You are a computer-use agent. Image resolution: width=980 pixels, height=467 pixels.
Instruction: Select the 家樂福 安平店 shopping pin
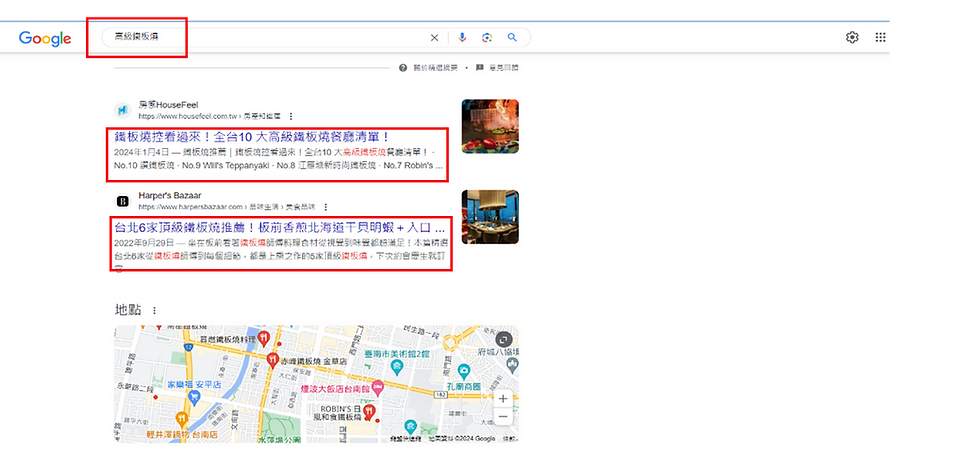pos(194,398)
